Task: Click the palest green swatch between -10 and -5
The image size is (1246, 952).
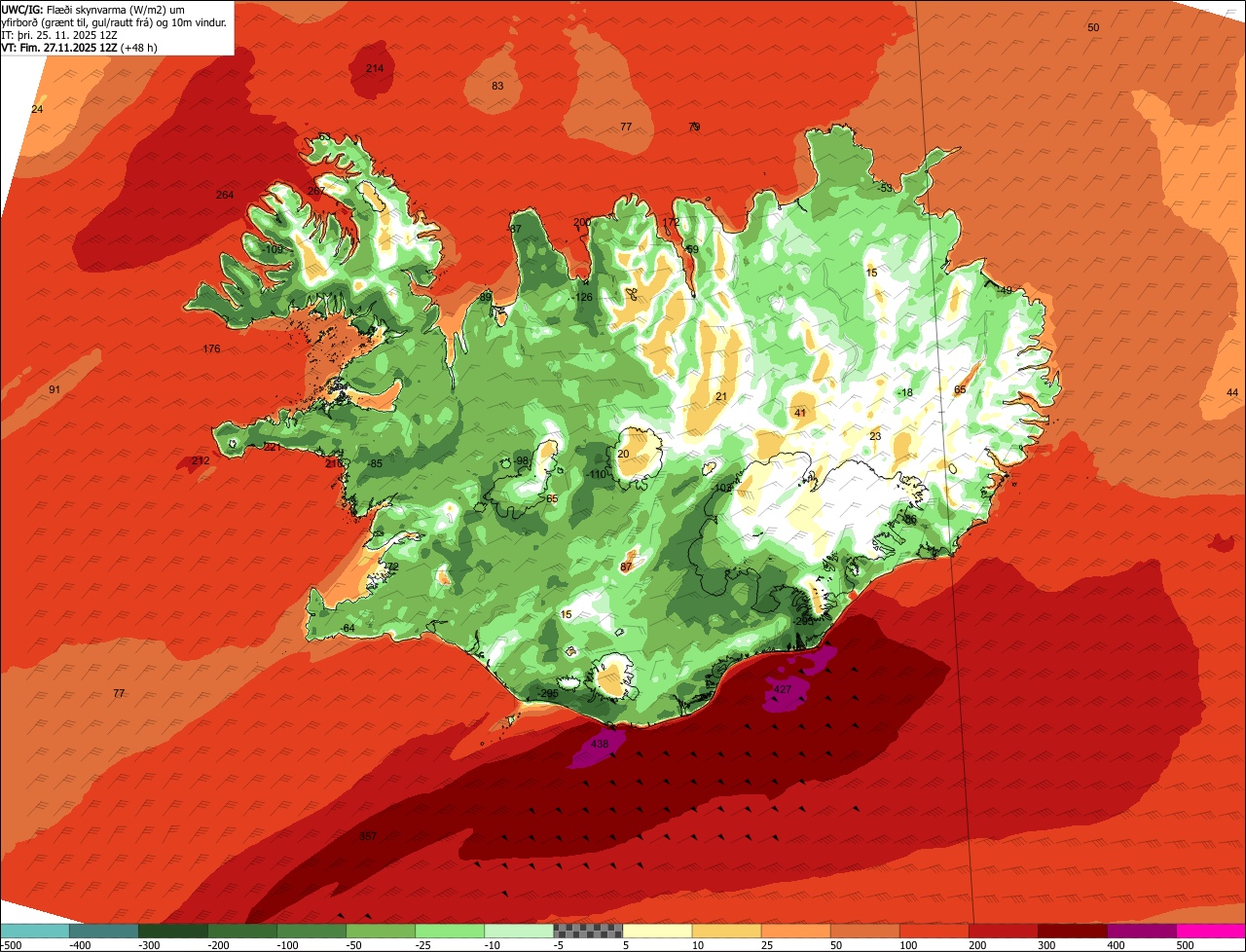Action: tap(519, 931)
